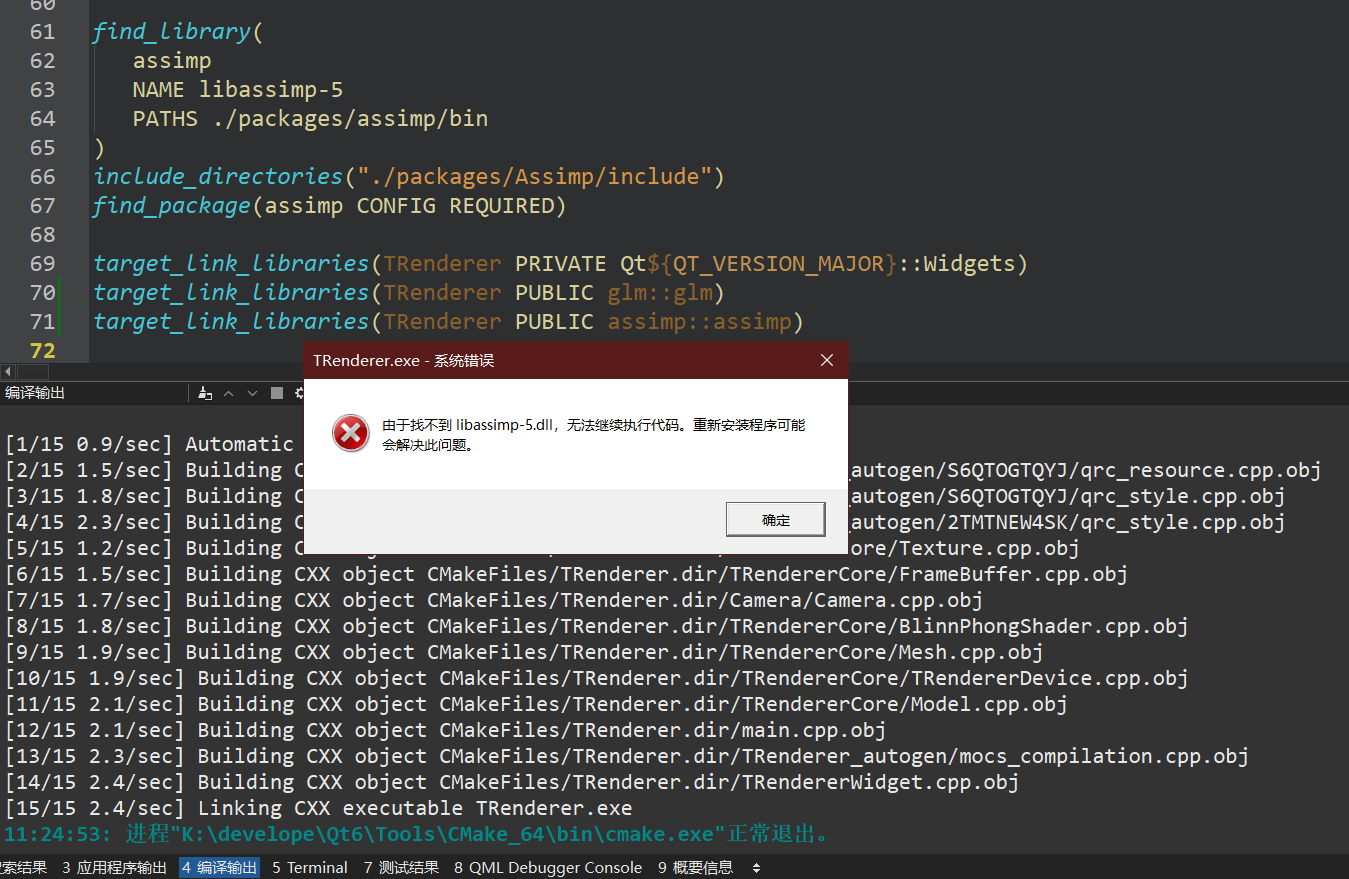This screenshot has width=1349, height=879.
Task: Click the '[6/15] FrameBuffer.cpp.obj' output line
Action: click(566, 574)
